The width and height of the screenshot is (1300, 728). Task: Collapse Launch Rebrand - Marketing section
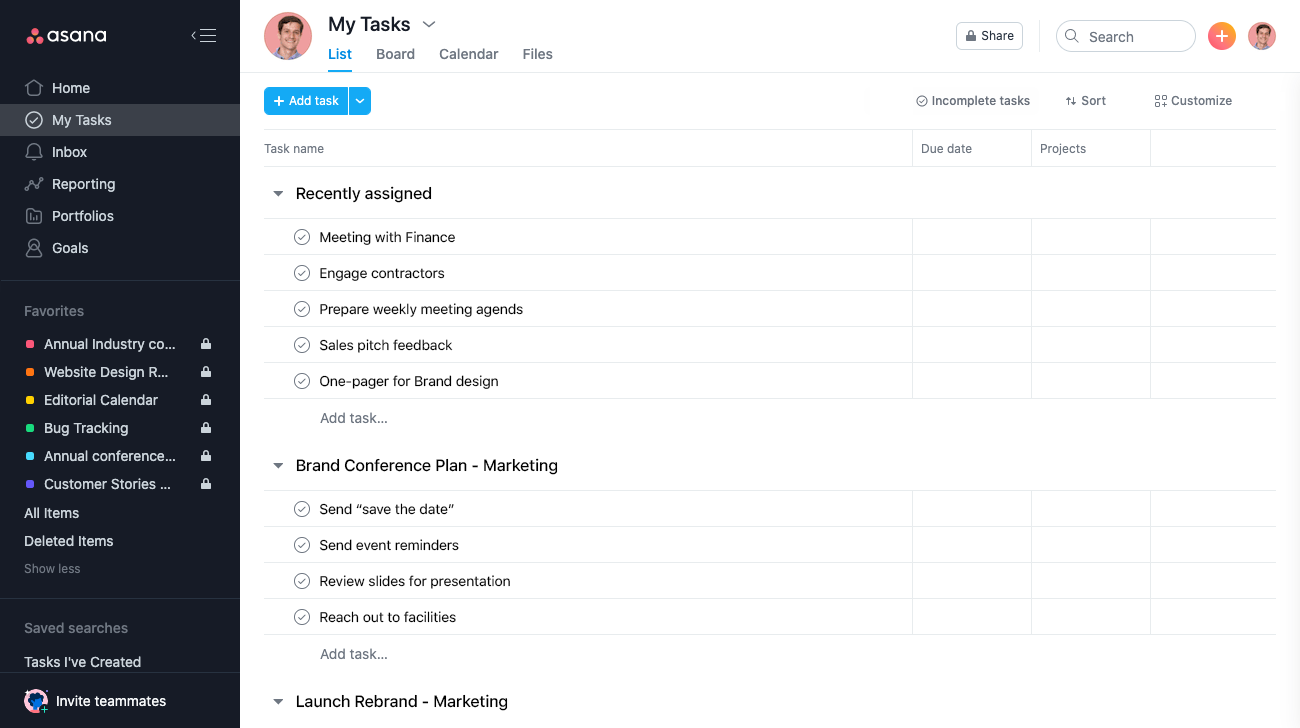pos(278,702)
